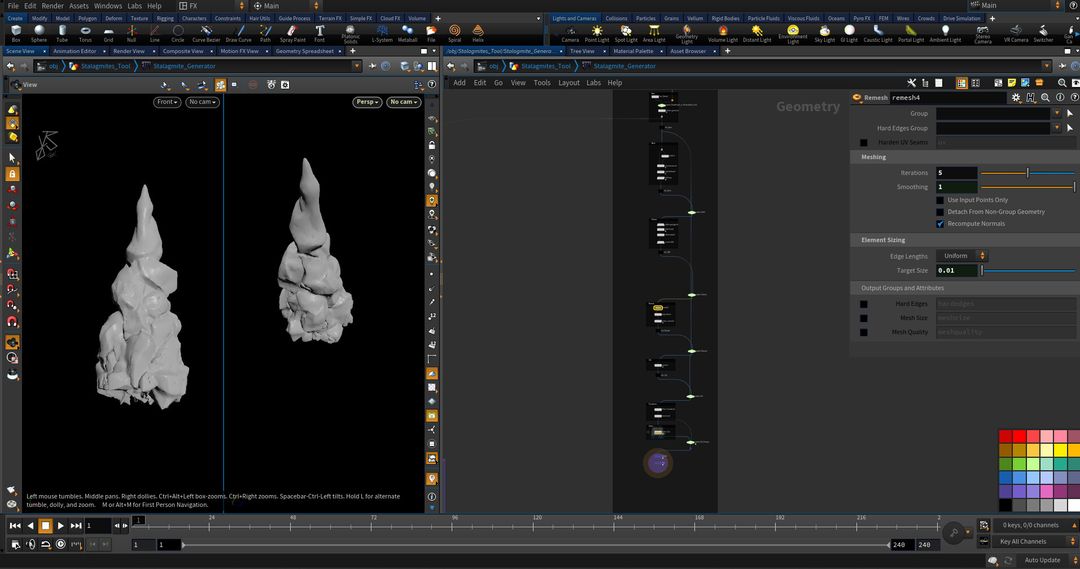The height and width of the screenshot is (569, 1080).
Task: Open the Render menu
Action: click(52, 6)
